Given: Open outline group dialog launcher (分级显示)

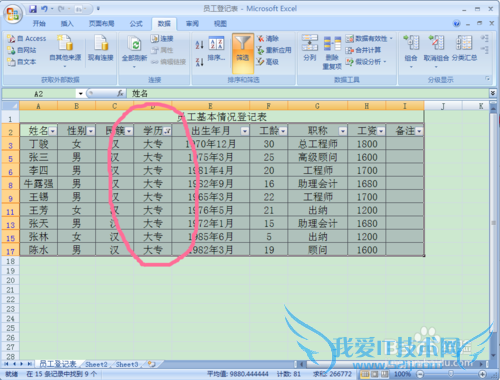Looking at the screenshot, I should coord(487,79).
